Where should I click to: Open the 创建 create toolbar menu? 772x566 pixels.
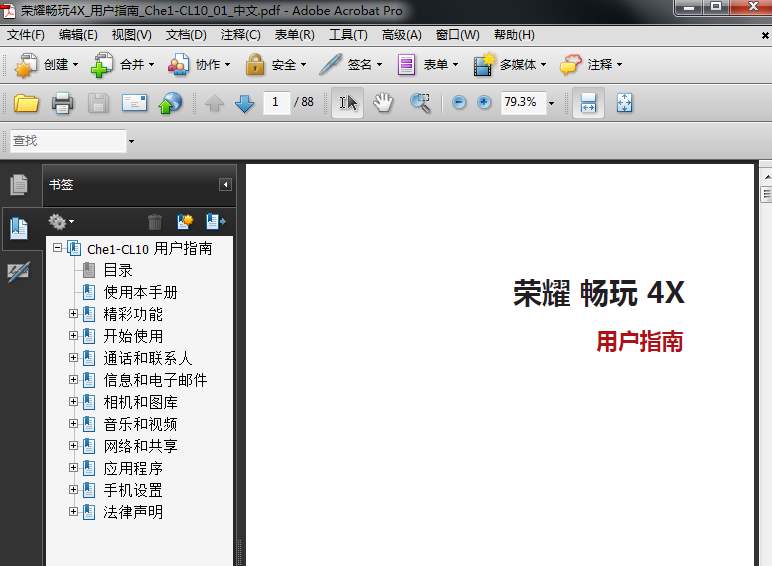(47, 64)
